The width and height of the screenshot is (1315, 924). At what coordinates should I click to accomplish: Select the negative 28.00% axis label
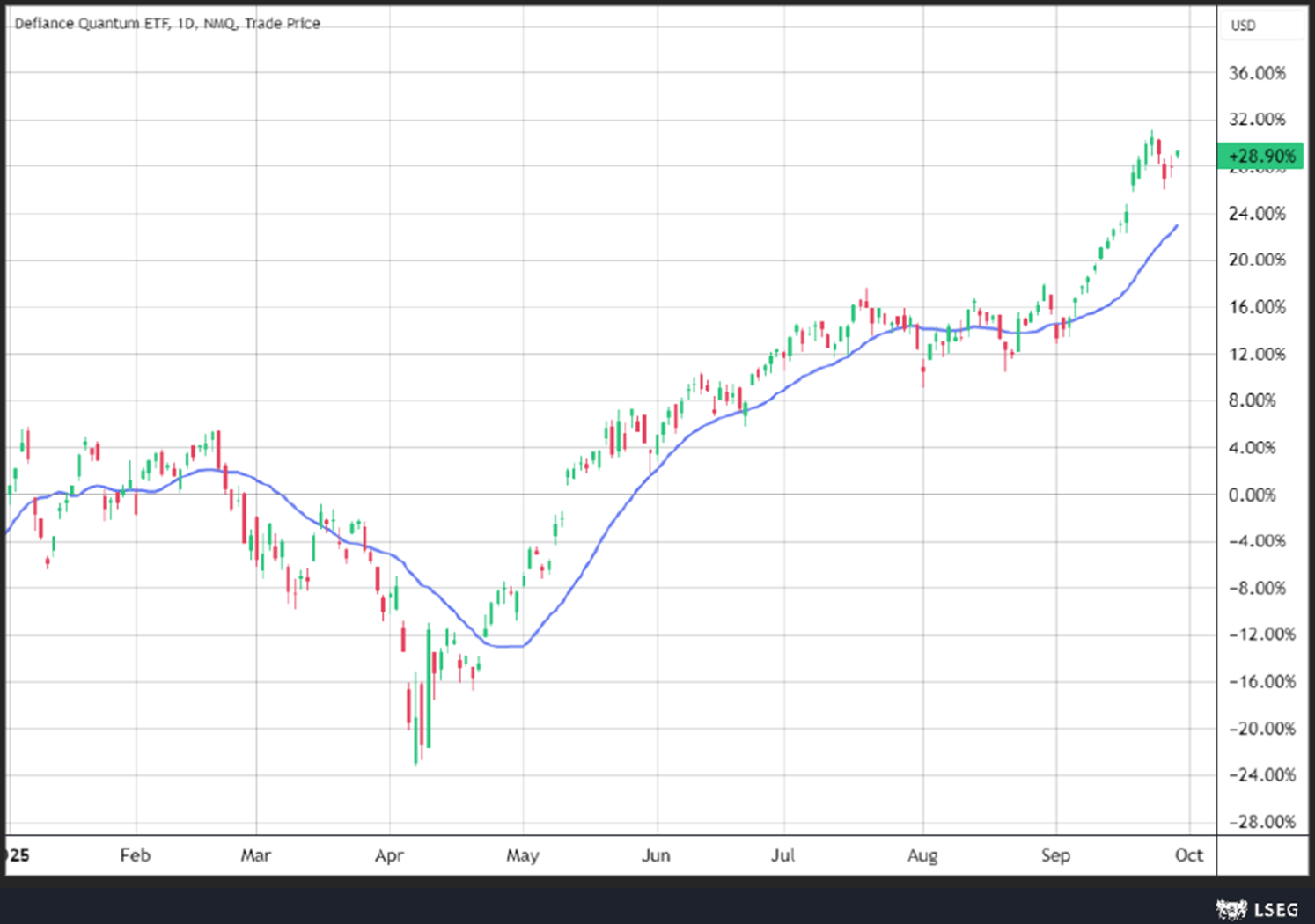coord(1261,822)
